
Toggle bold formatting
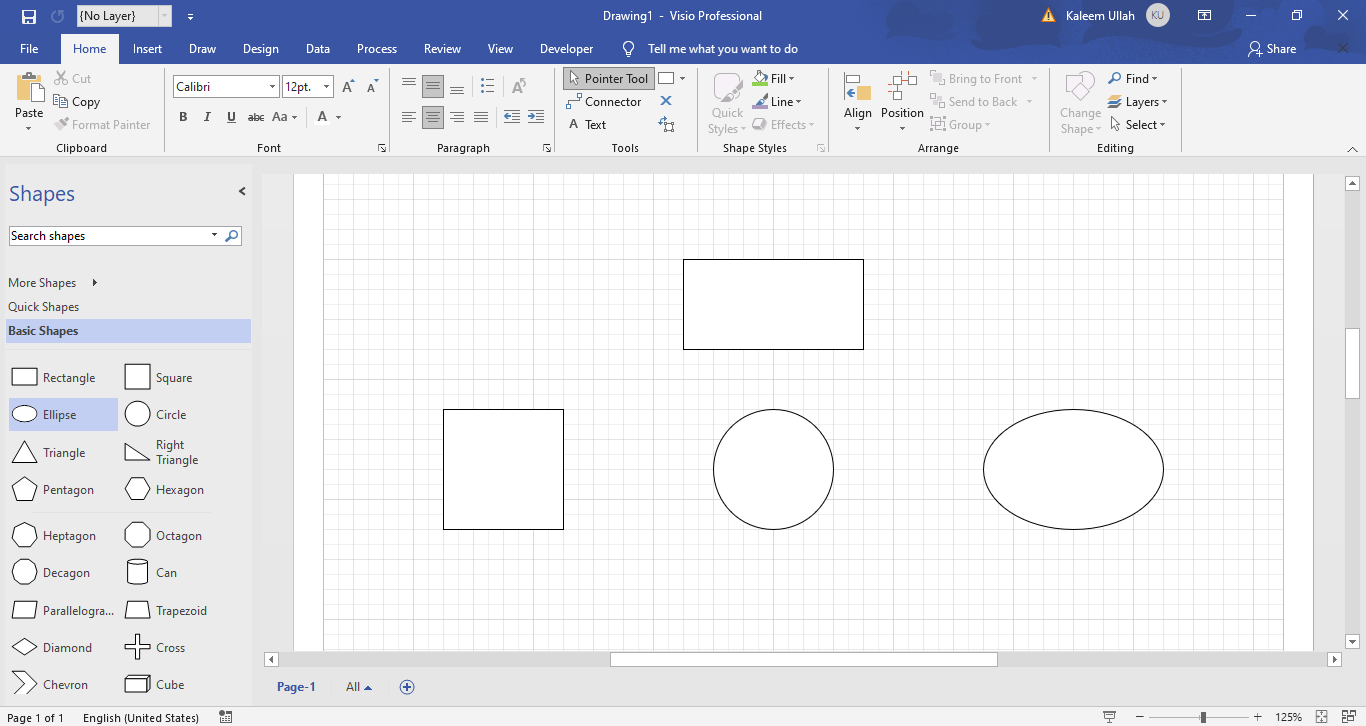click(x=183, y=117)
